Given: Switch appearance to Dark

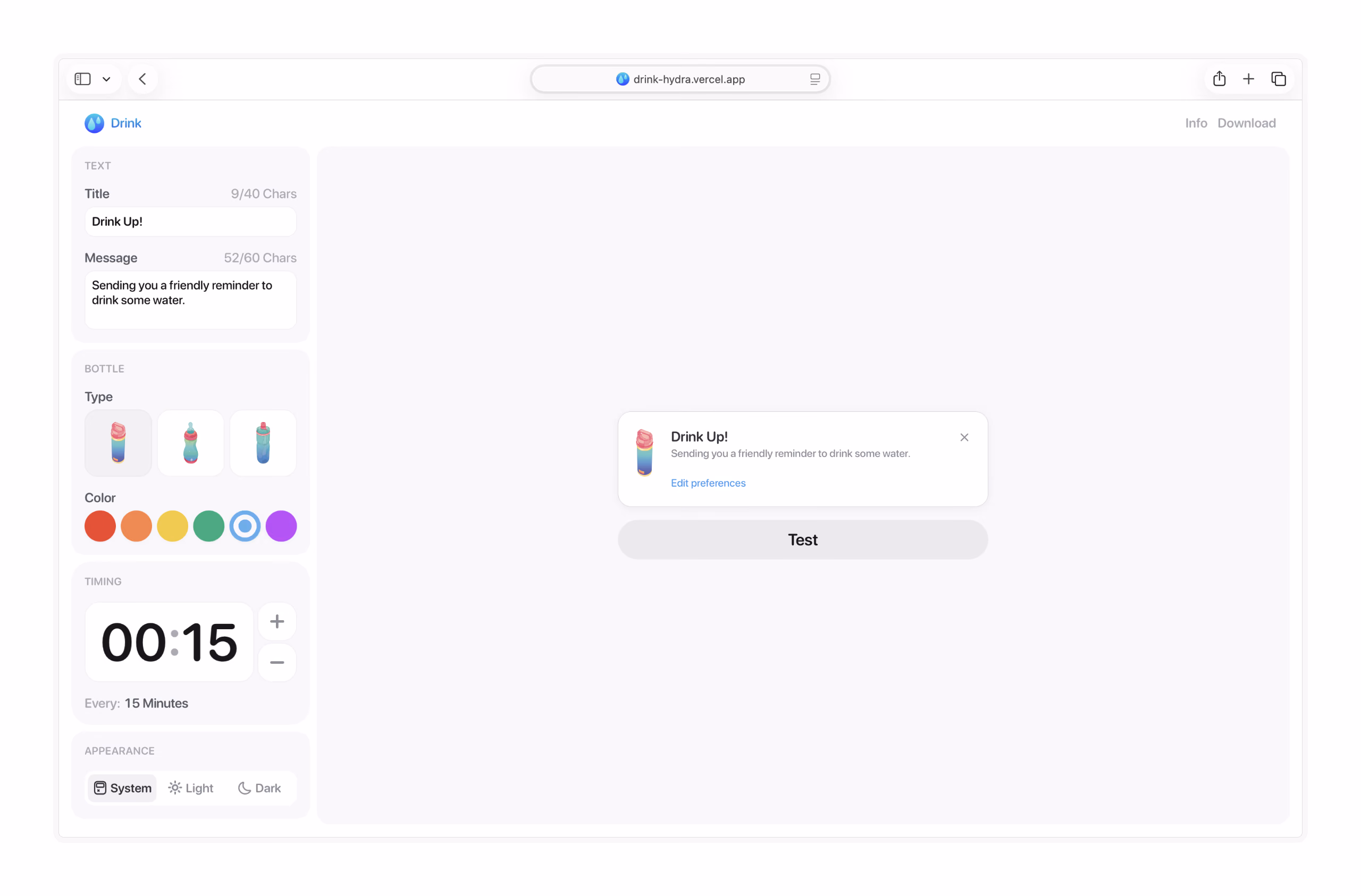Looking at the screenshot, I should point(259,788).
